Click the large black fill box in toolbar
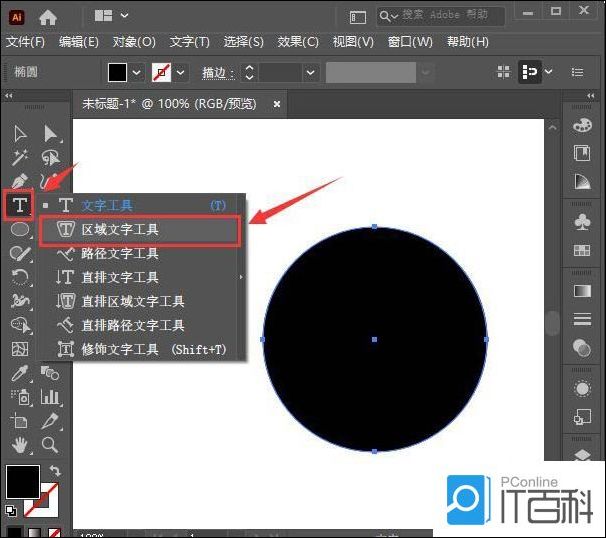This screenshot has height=538, width=606. (23, 482)
